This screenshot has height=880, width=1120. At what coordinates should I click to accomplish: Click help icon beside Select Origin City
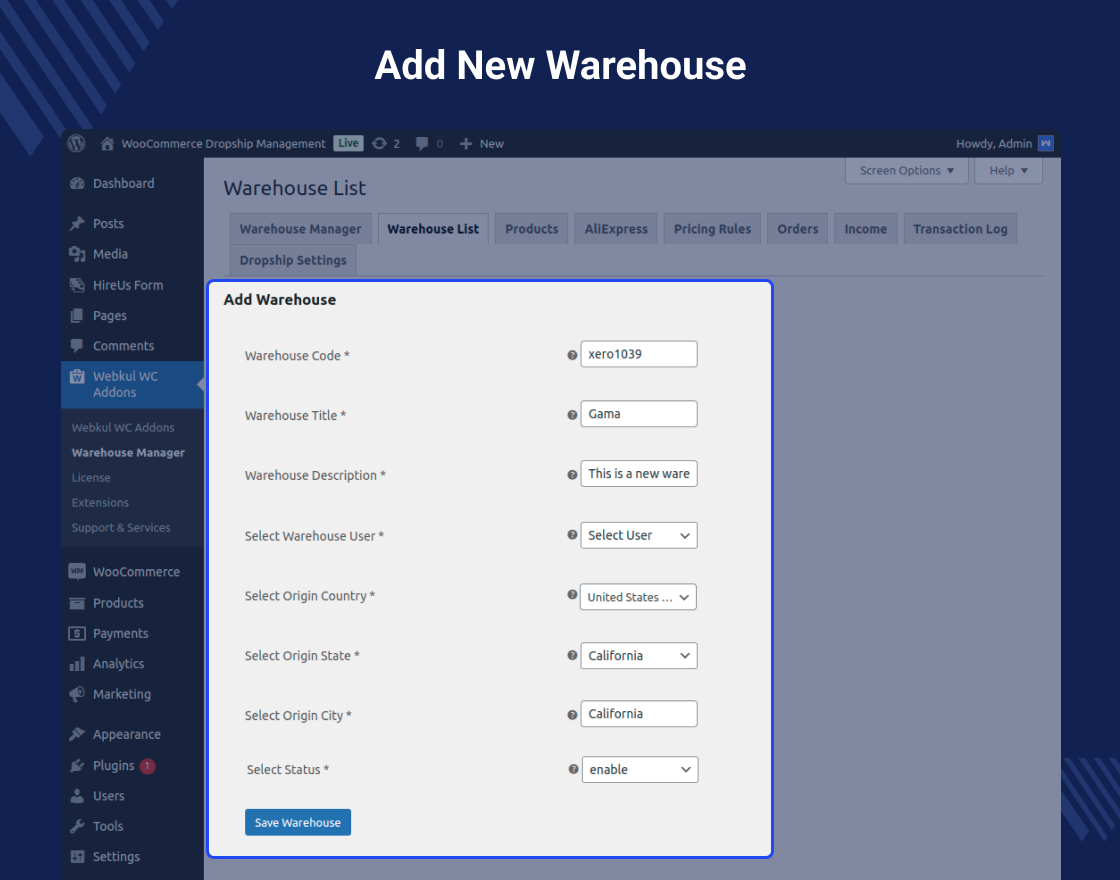(572, 715)
